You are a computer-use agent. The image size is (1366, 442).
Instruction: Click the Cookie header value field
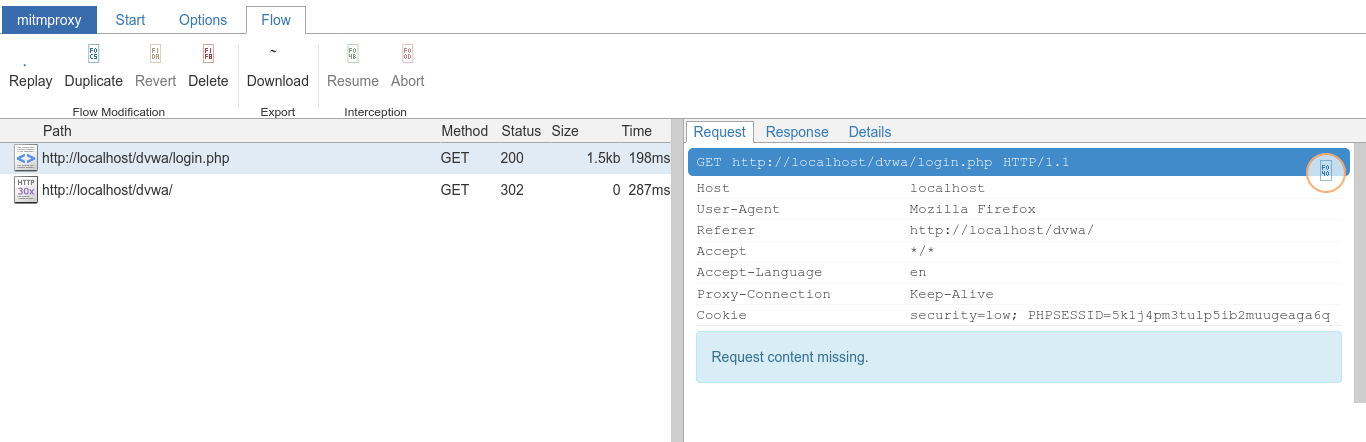1119,315
